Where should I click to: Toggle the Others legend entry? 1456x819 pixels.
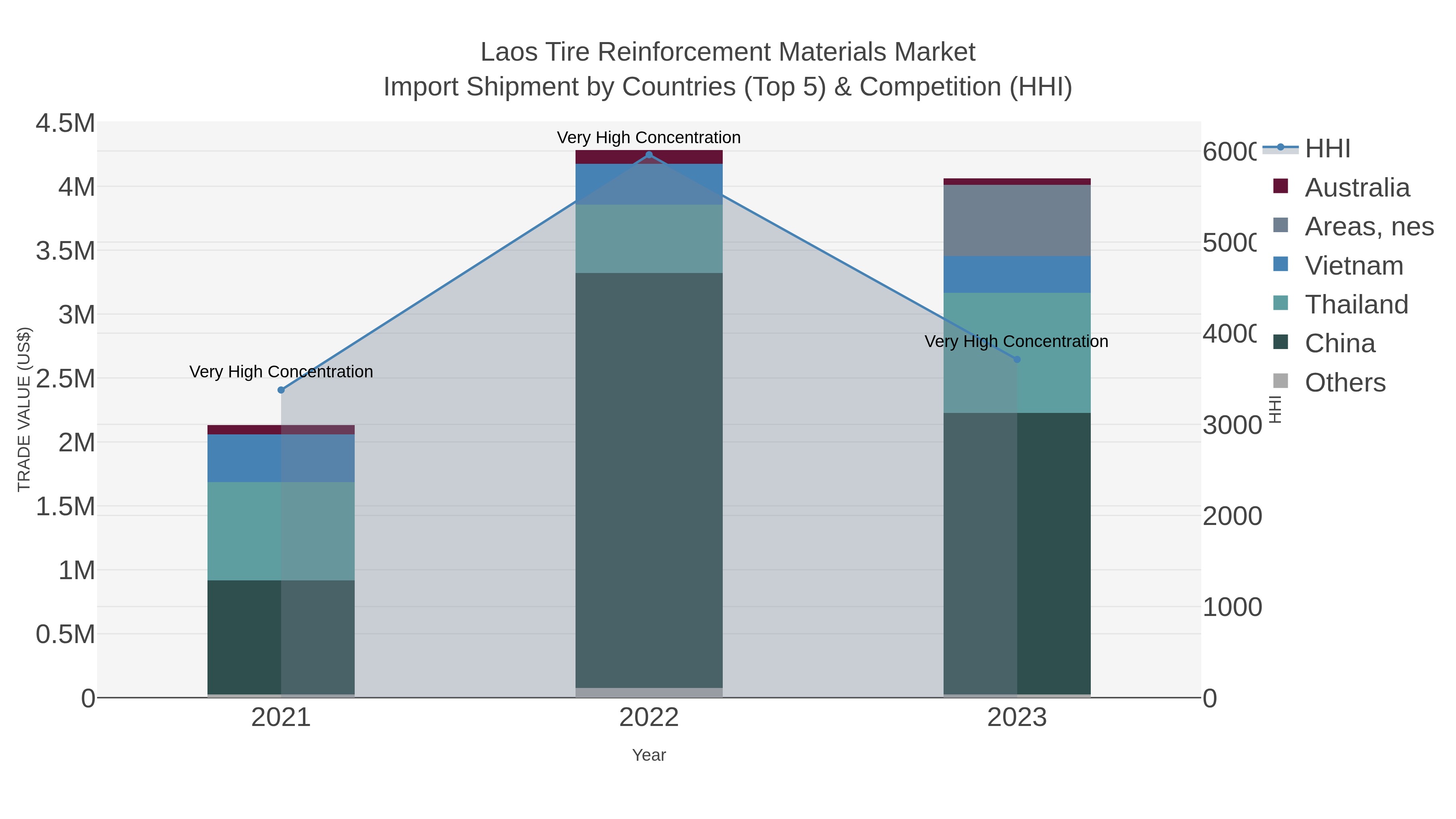pyautogui.click(x=1329, y=383)
